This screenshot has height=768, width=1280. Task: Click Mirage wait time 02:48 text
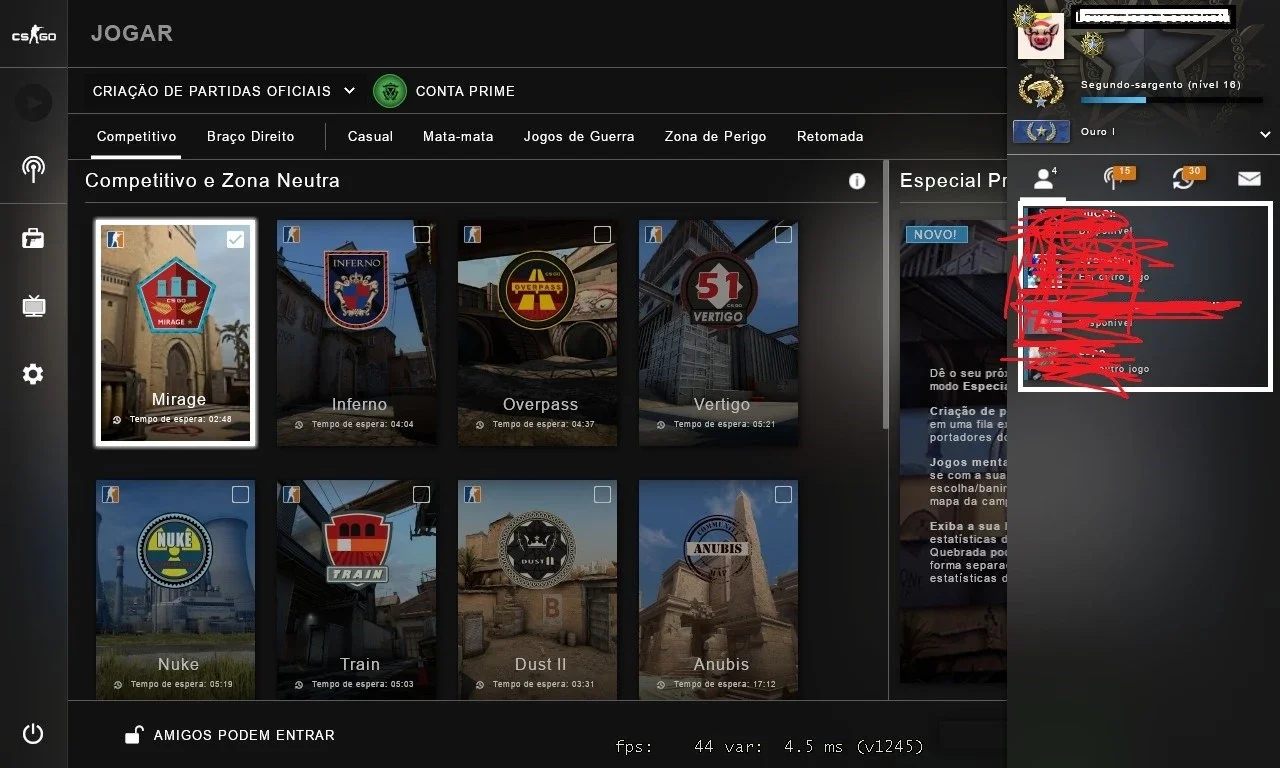(x=180, y=419)
